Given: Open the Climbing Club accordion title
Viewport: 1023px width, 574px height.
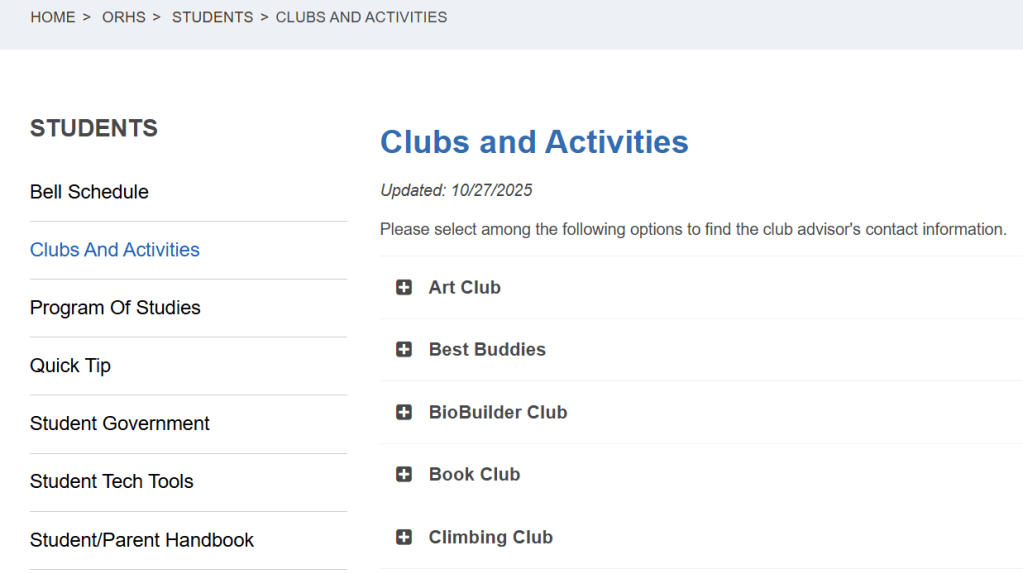Looking at the screenshot, I should click(491, 537).
